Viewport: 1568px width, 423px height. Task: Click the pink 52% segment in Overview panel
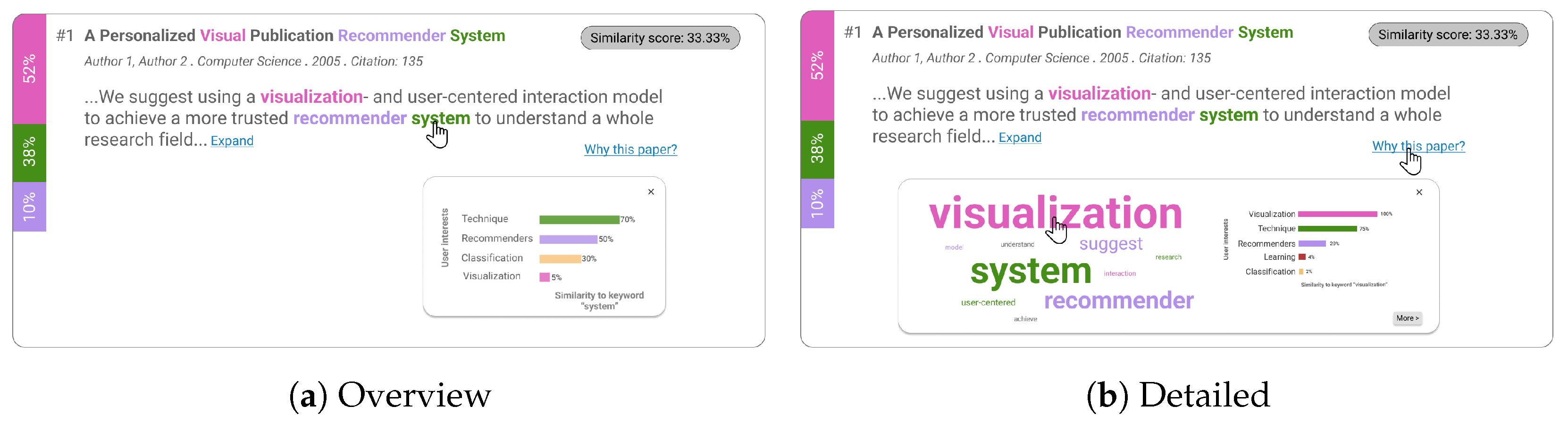click(x=29, y=69)
